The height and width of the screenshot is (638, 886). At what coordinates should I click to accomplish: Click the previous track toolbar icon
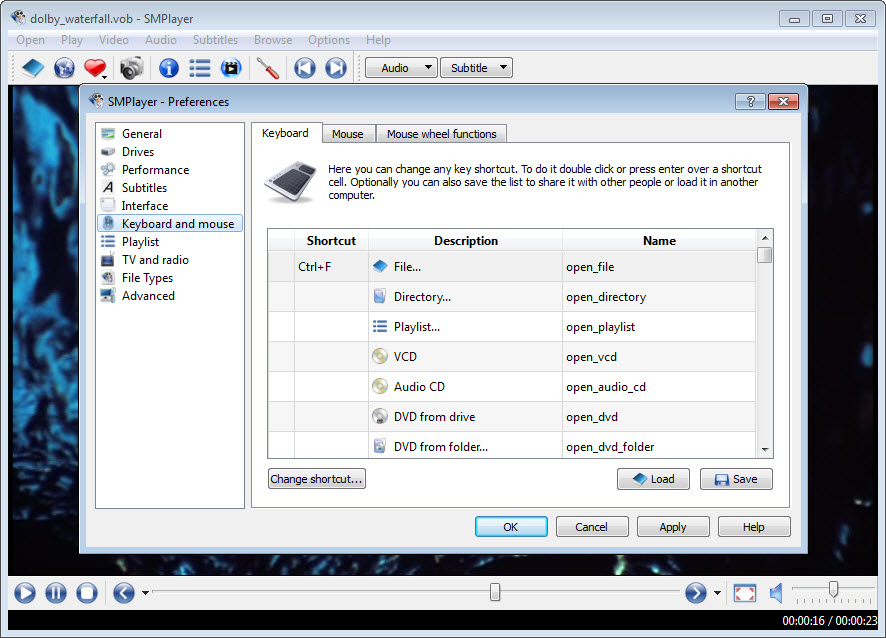click(305, 68)
